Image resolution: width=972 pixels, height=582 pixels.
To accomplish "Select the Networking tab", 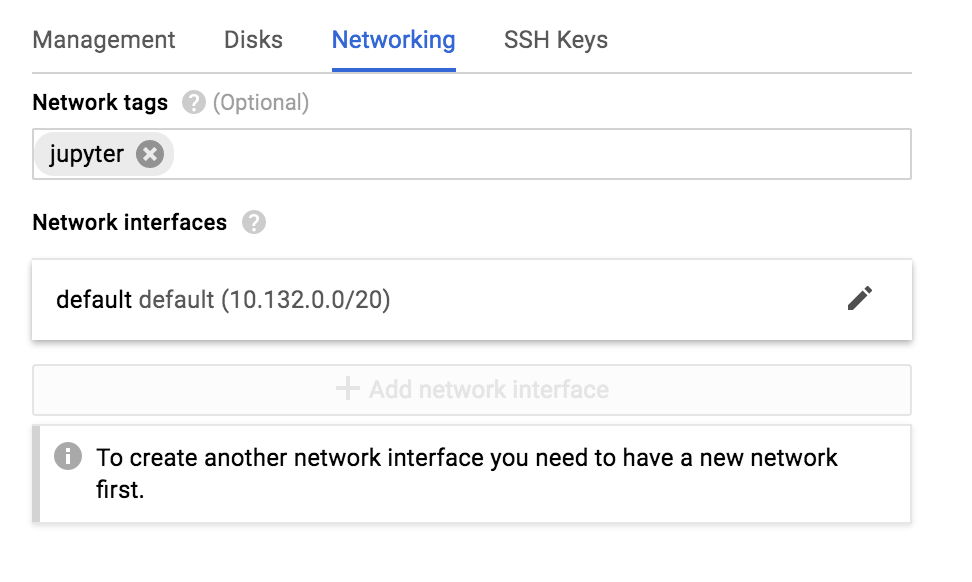I will [x=393, y=40].
